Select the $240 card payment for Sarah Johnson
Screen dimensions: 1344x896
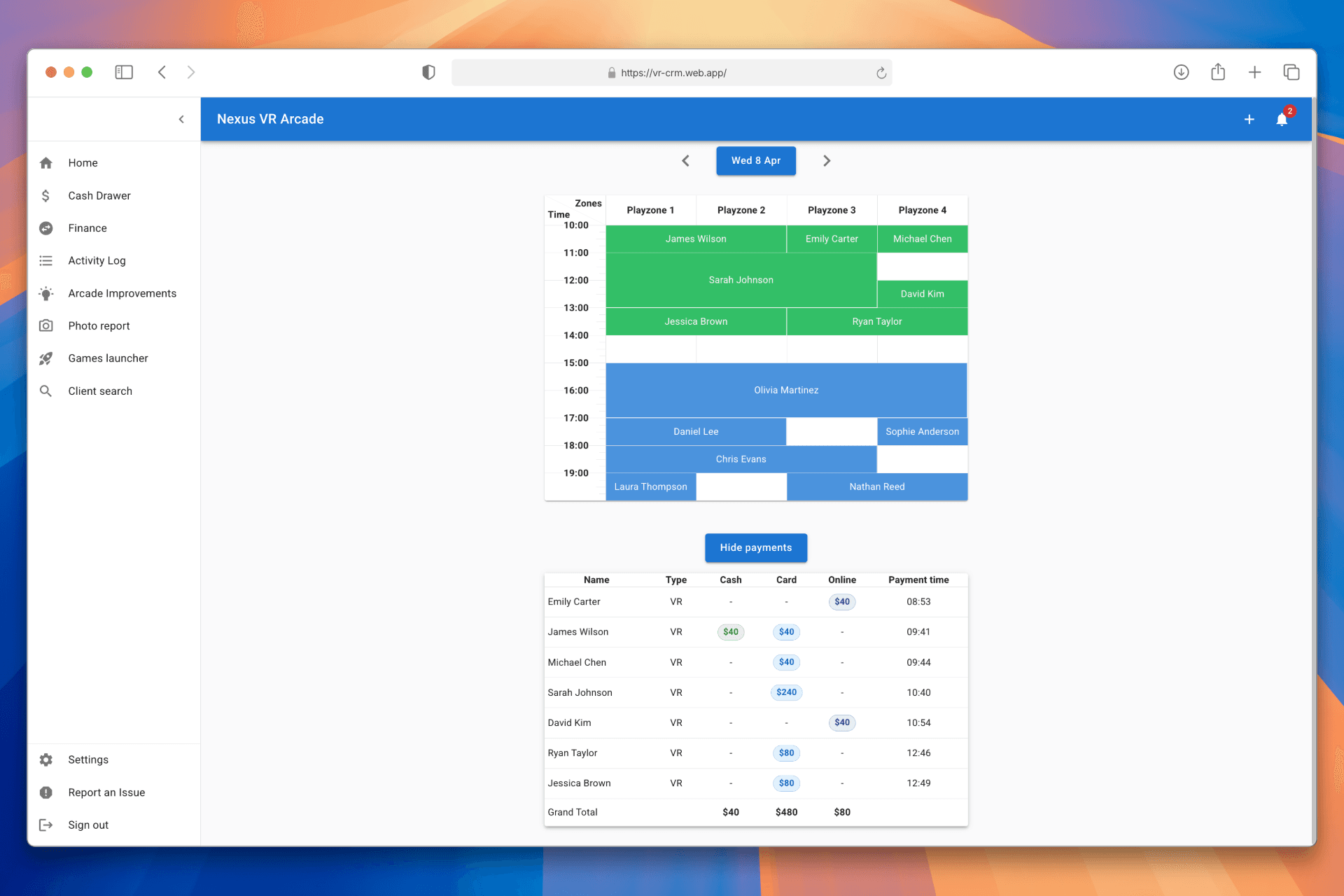786,692
